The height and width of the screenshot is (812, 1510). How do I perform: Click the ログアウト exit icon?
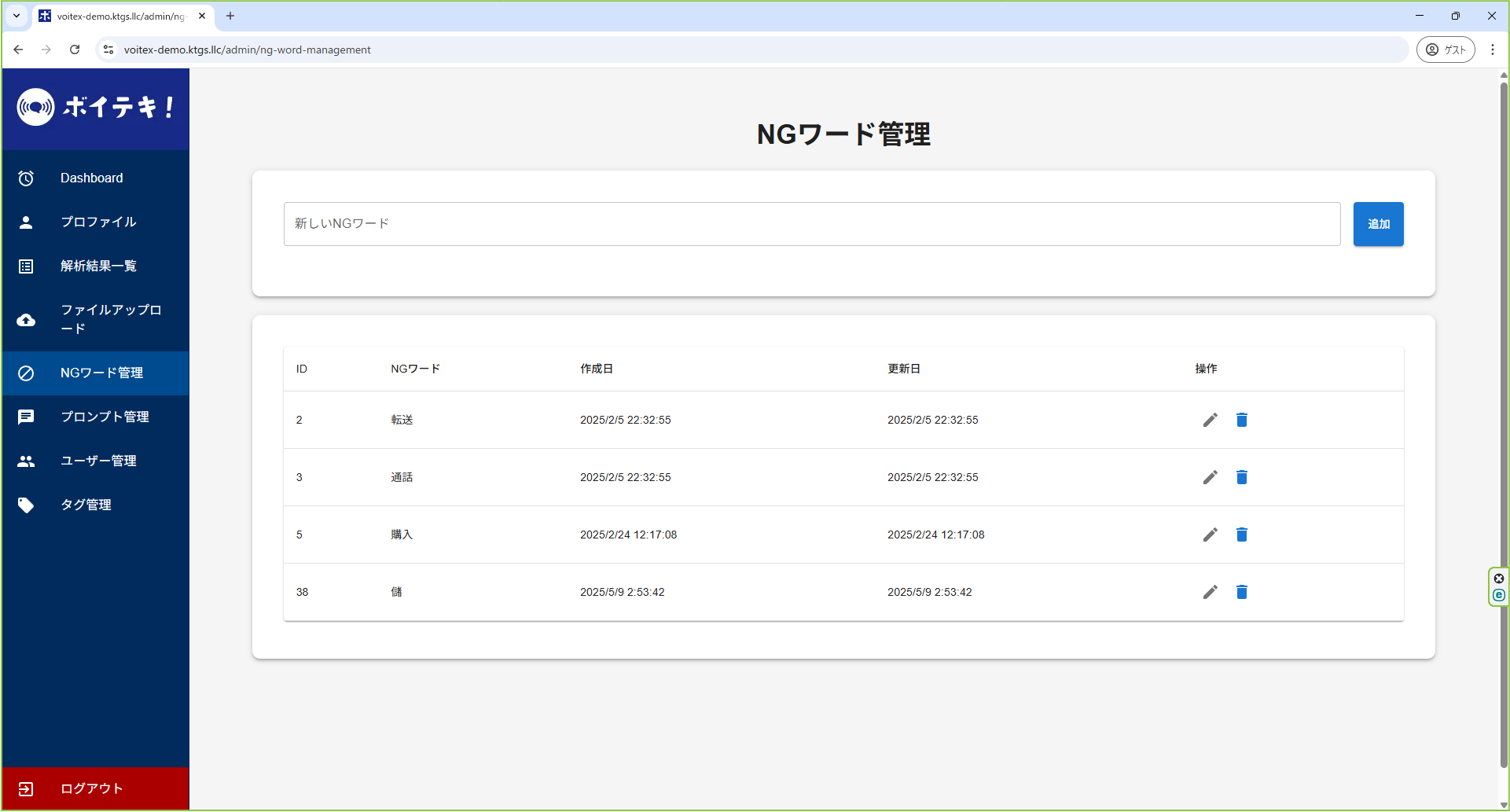[x=26, y=789]
